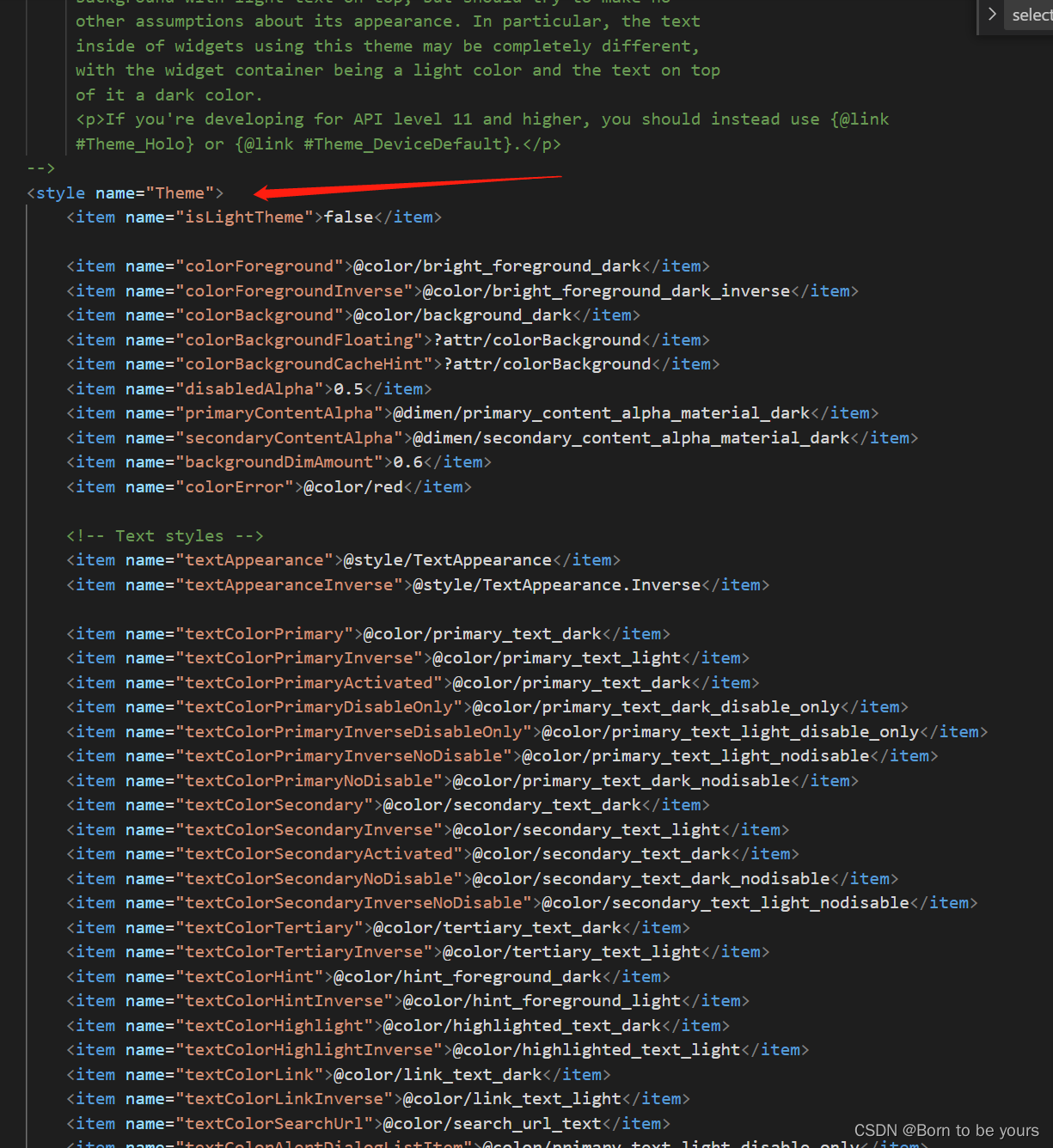Click the @color/secondary_text_dark value of textColorSecondary
The image size is (1053, 1148).
coord(512,805)
